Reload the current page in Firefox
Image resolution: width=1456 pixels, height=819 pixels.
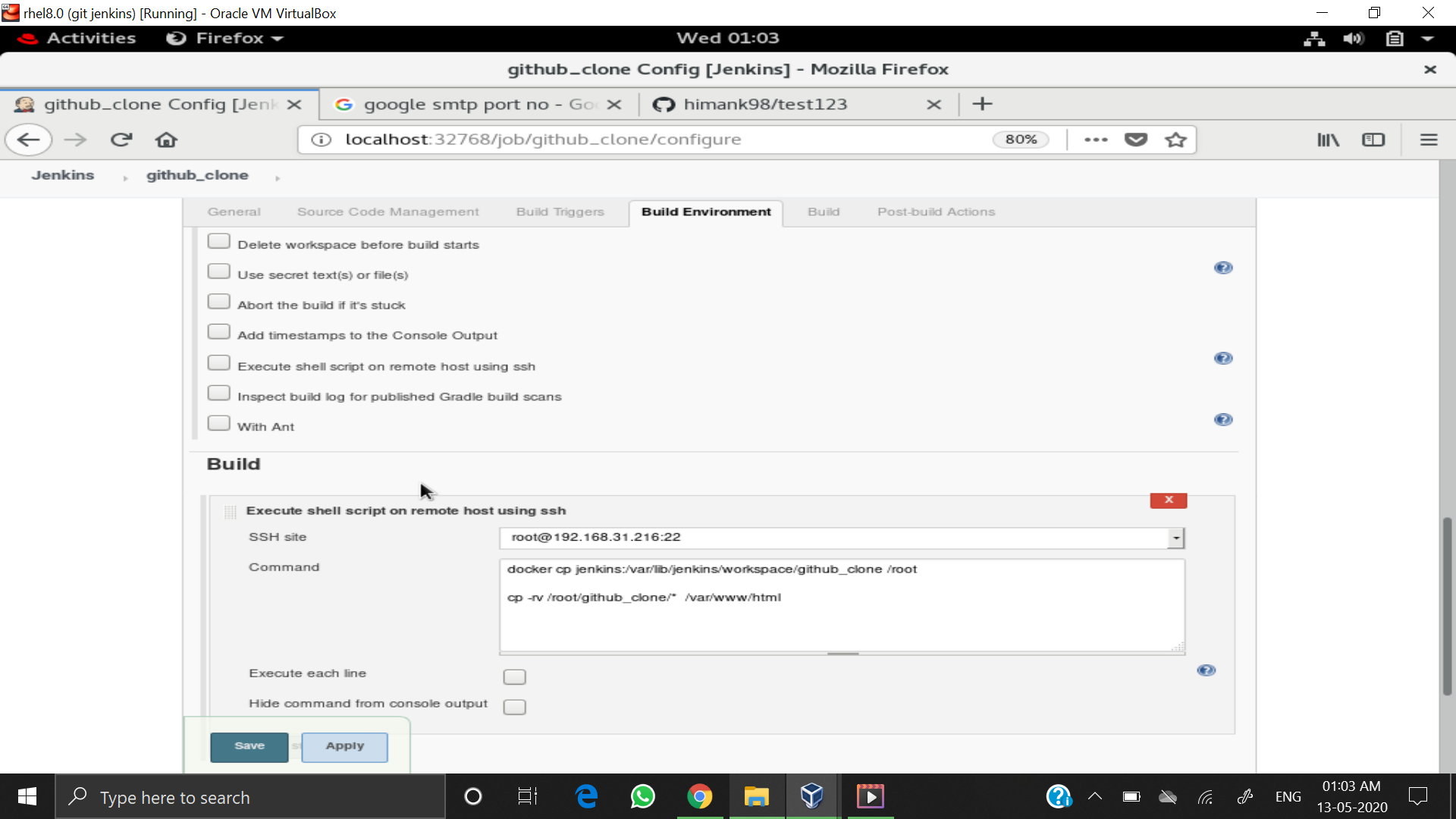pos(121,140)
